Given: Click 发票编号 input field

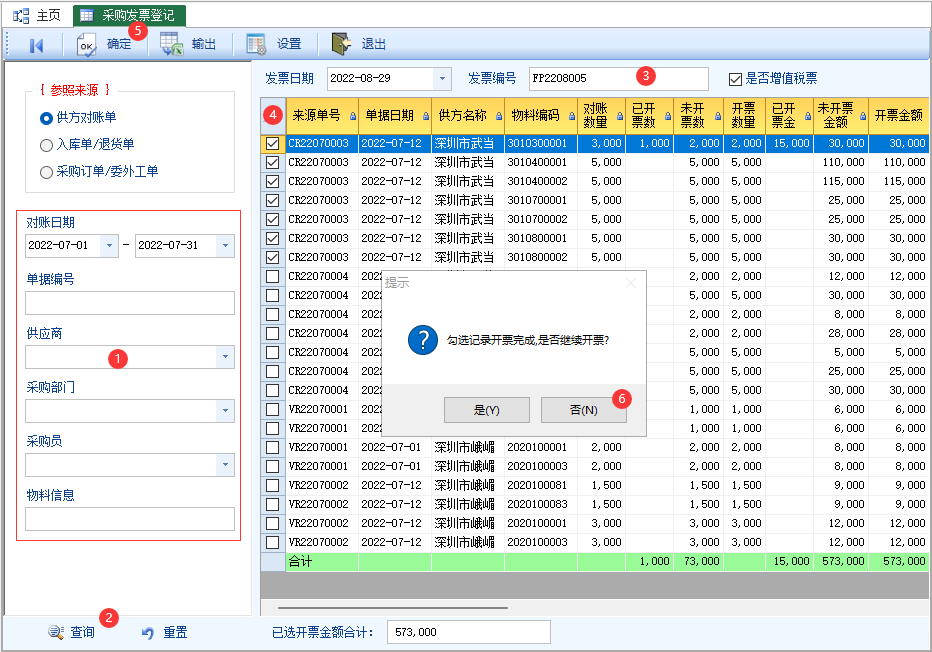Looking at the screenshot, I should tap(619, 78).
